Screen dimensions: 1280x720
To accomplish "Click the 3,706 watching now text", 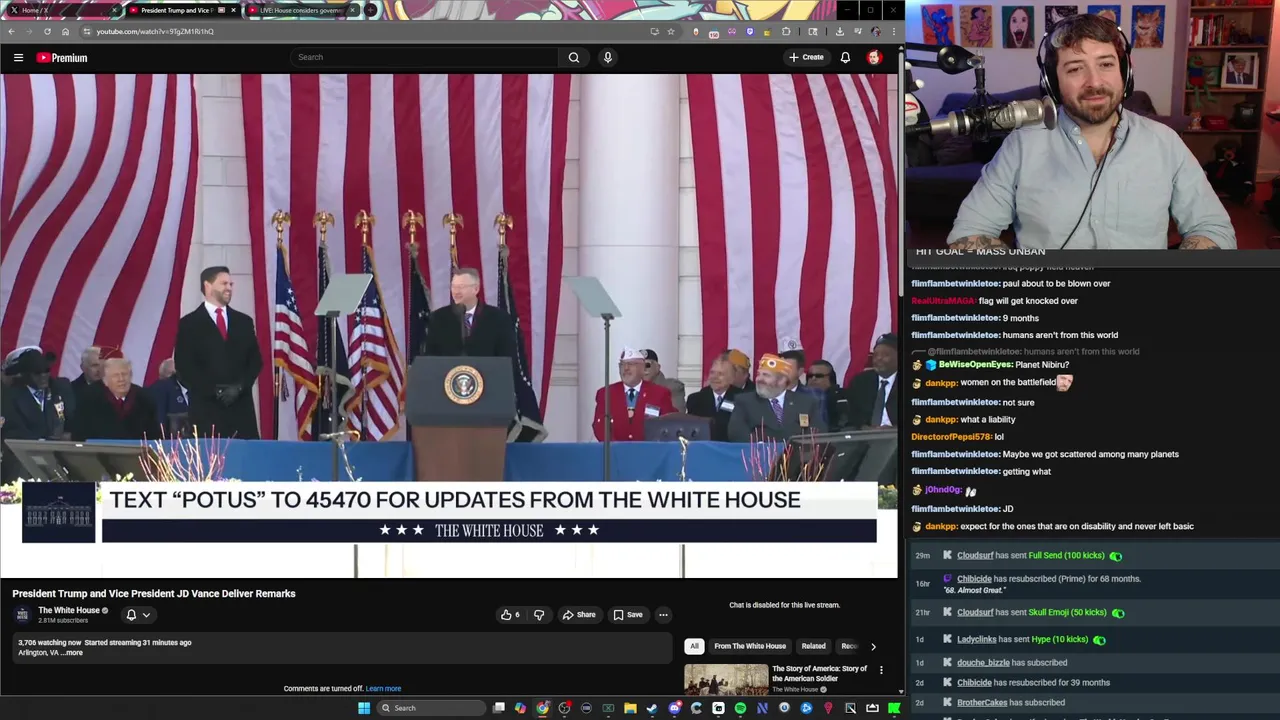I will tap(49, 643).
